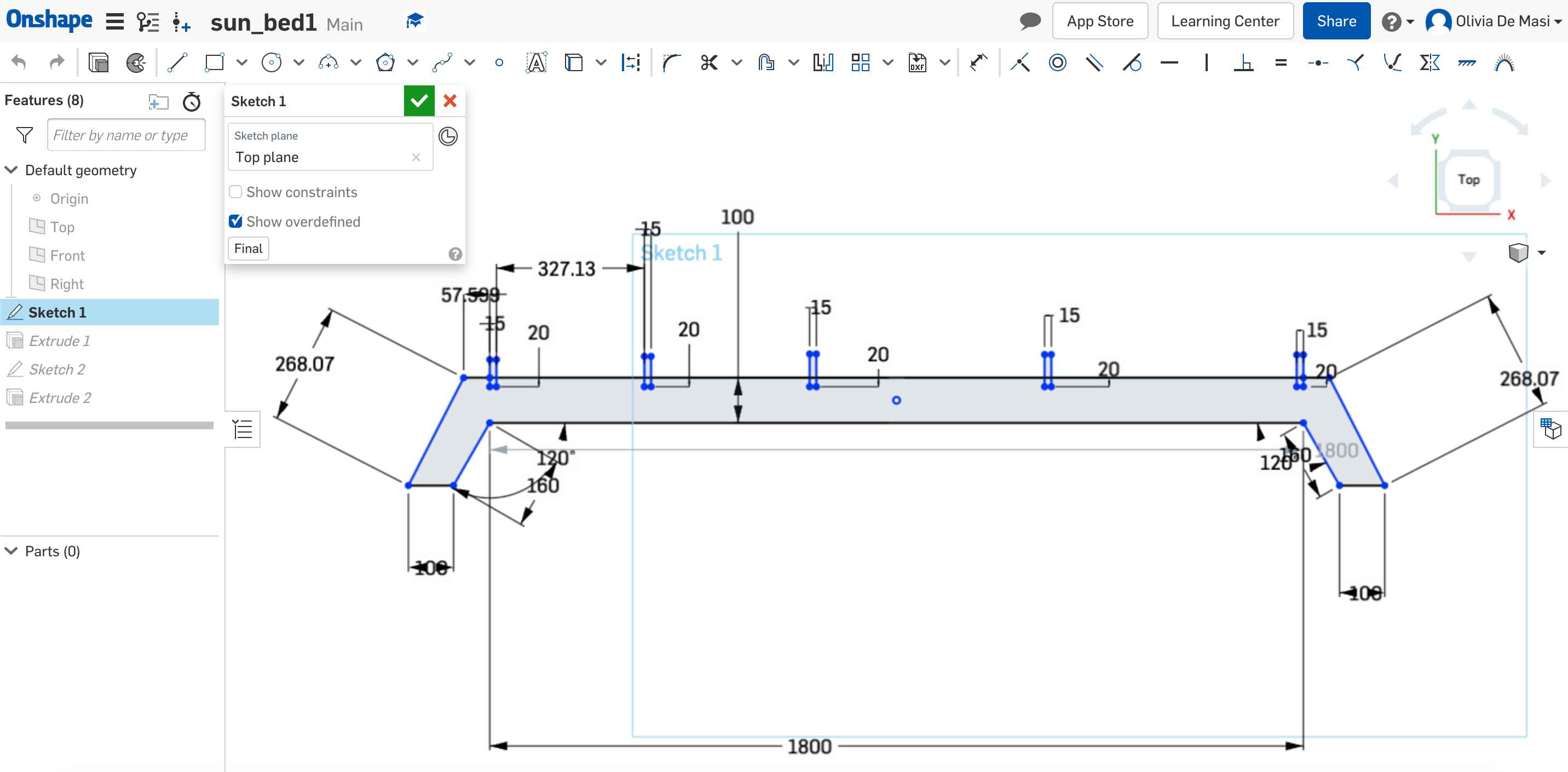This screenshot has width=1568, height=772.
Task: Expand the Trim tool dropdown arrow
Action: tap(736, 62)
